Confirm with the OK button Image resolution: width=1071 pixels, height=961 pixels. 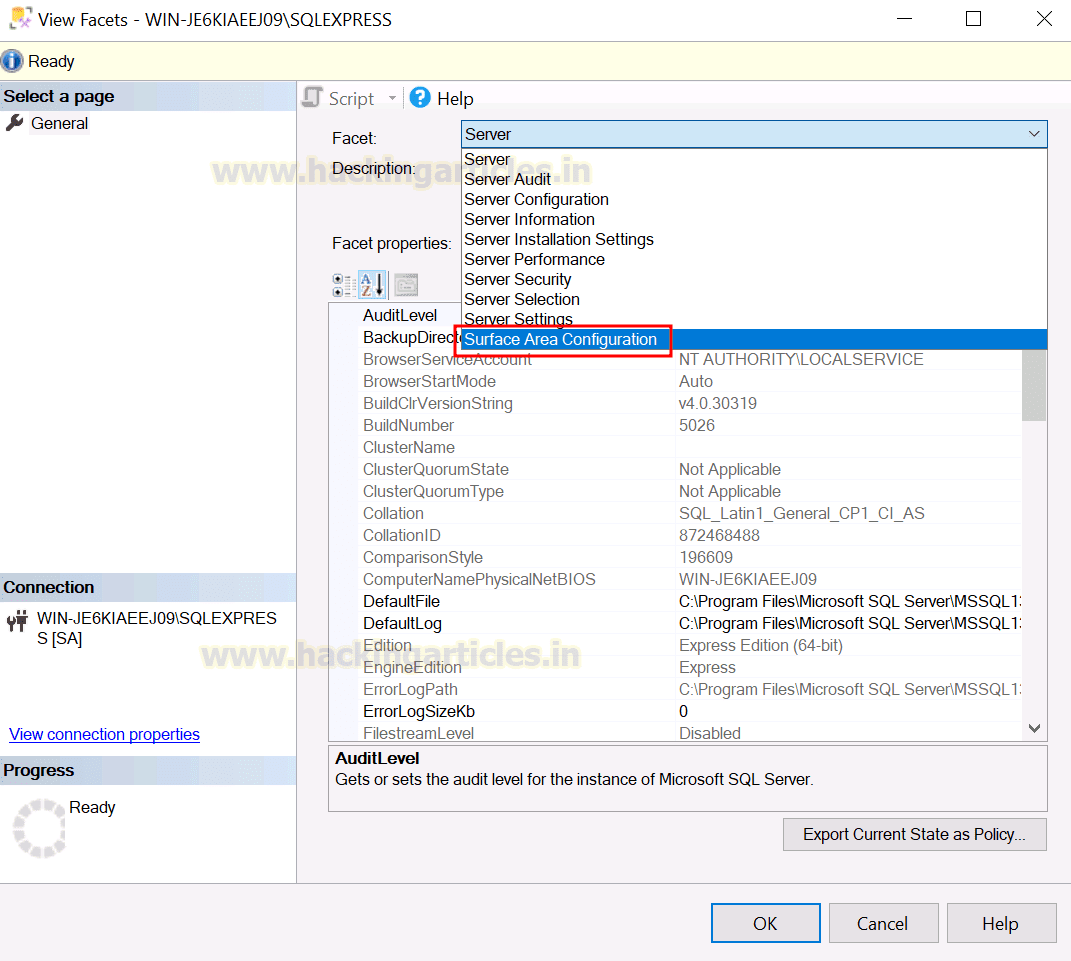coord(766,923)
